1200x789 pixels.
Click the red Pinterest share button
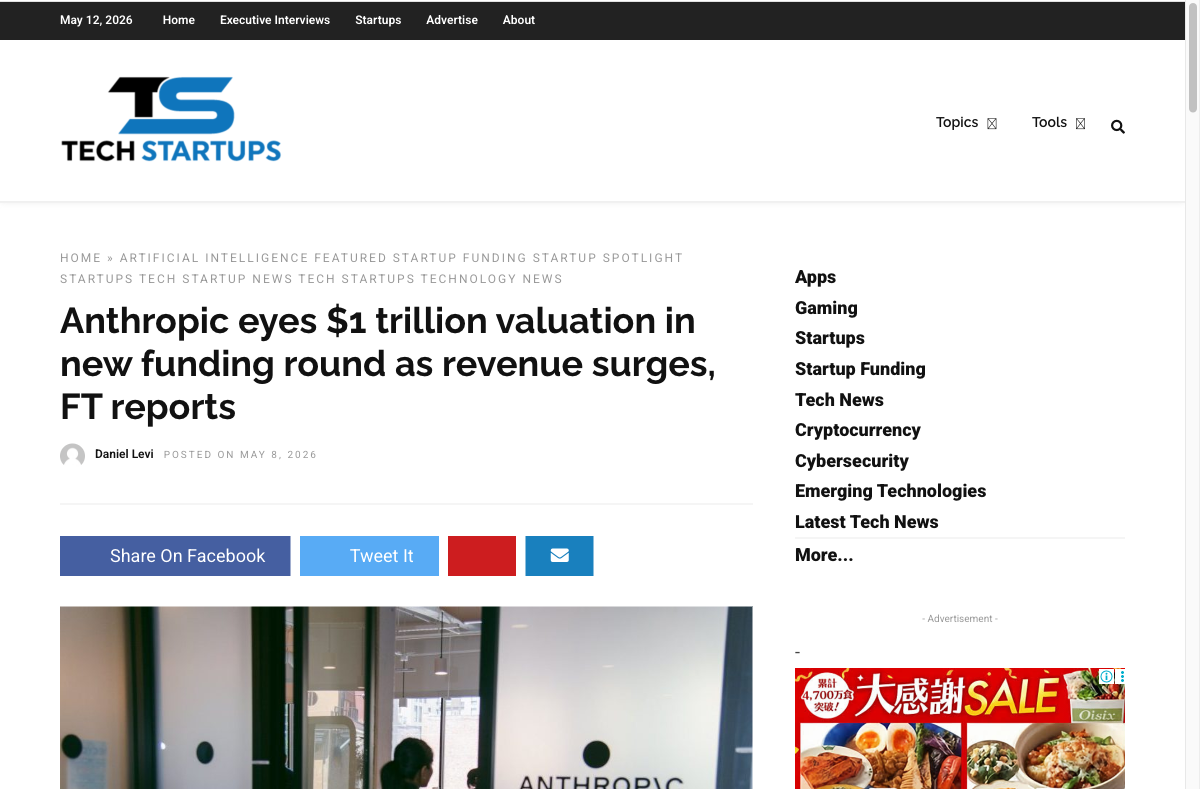point(482,556)
